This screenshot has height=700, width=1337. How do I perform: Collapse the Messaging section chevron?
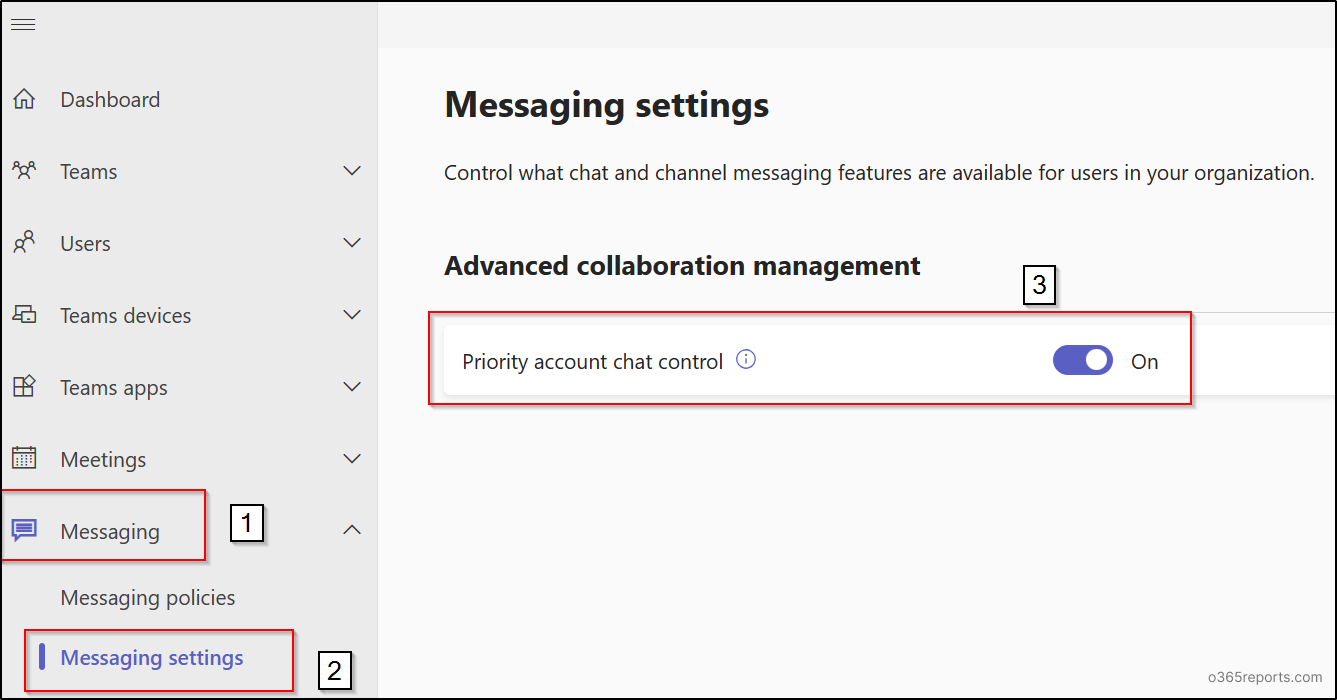352,531
